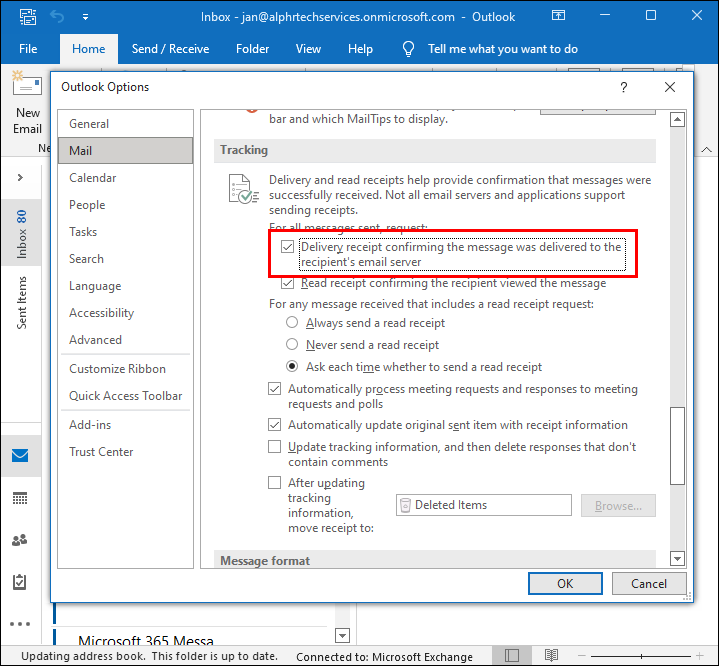
Task: Select the Accessibility options category
Action: (x=125, y=313)
